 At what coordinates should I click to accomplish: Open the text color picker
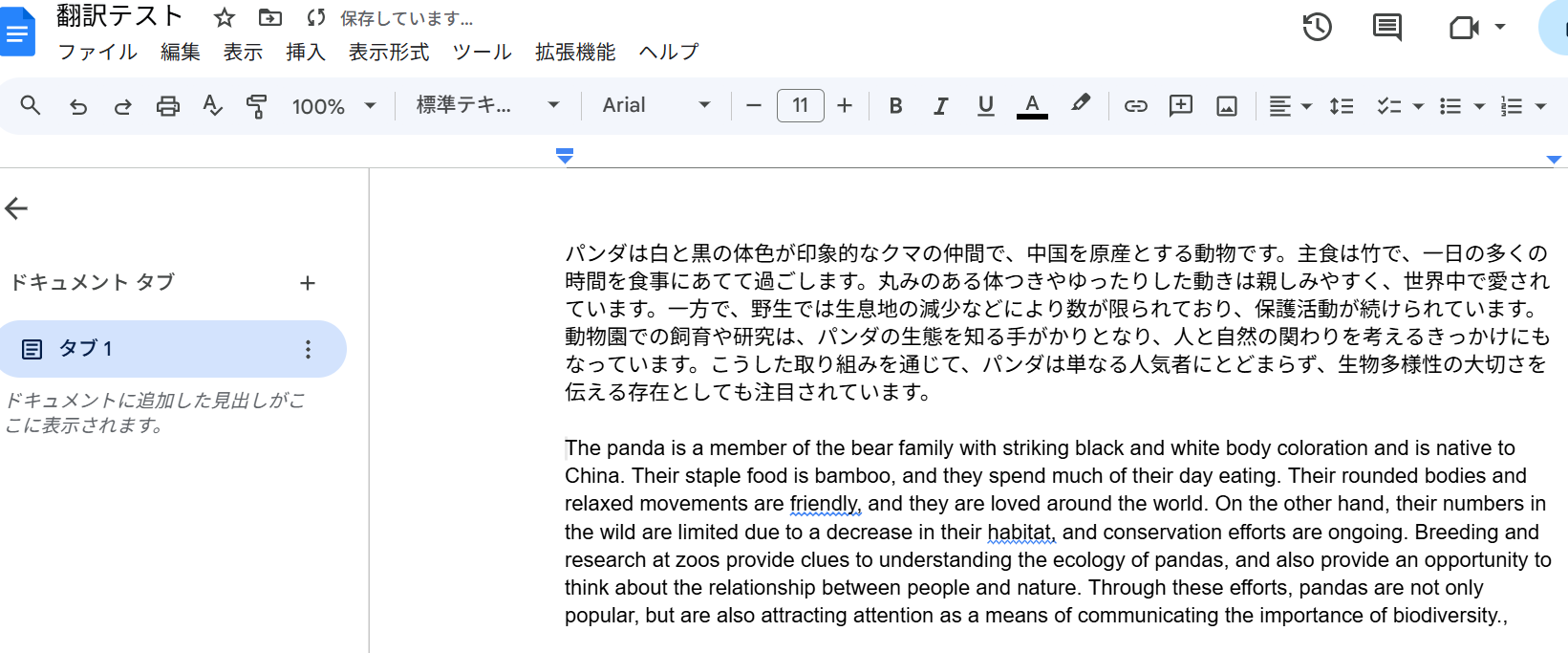click(1032, 106)
